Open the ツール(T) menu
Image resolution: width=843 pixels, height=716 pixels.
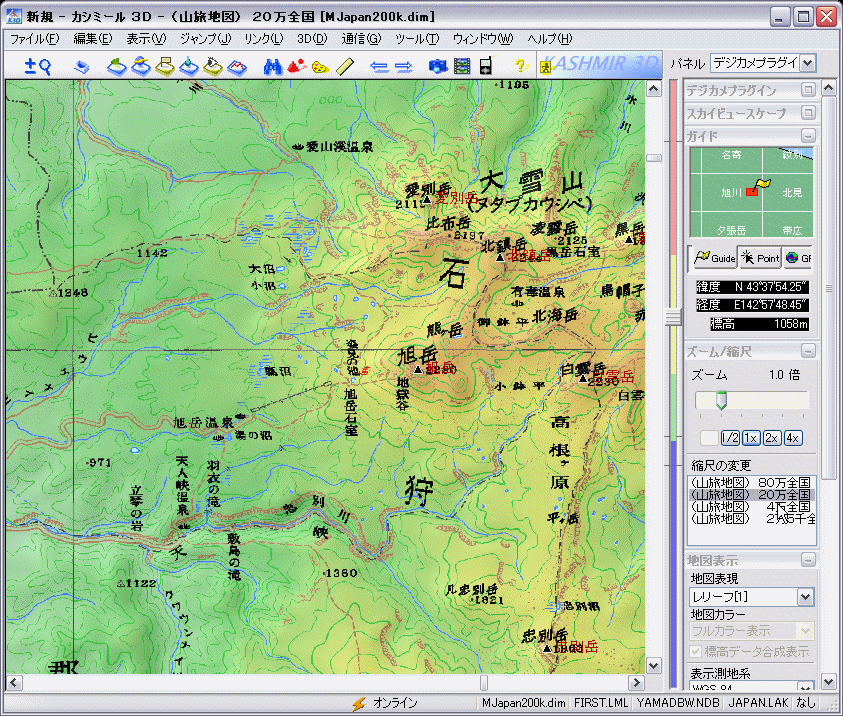point(417,39)
